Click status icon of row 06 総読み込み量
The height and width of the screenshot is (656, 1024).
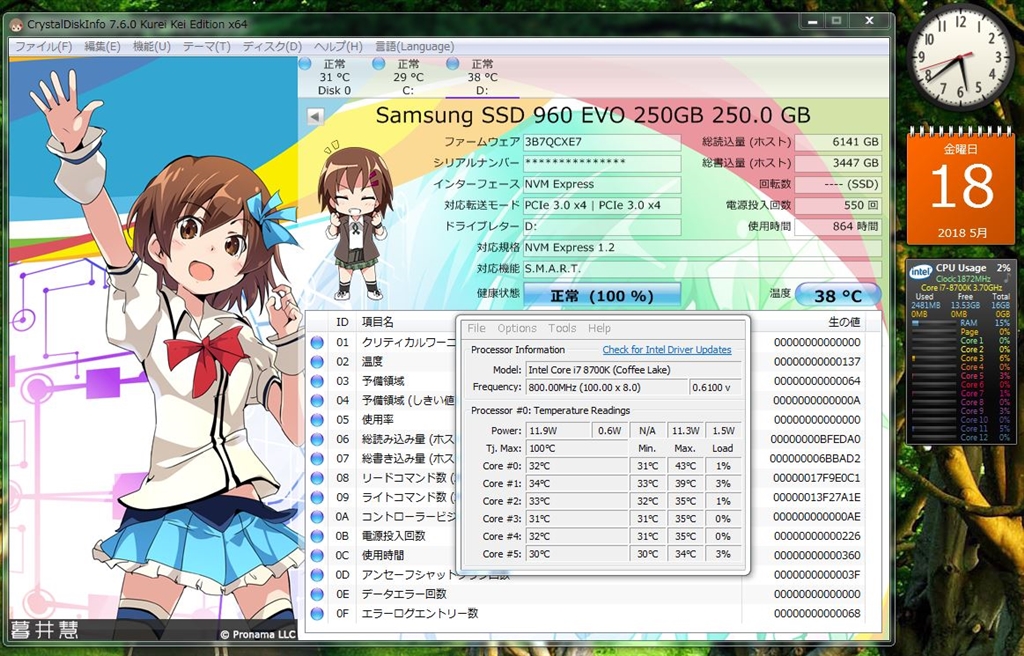click(317, 439)
